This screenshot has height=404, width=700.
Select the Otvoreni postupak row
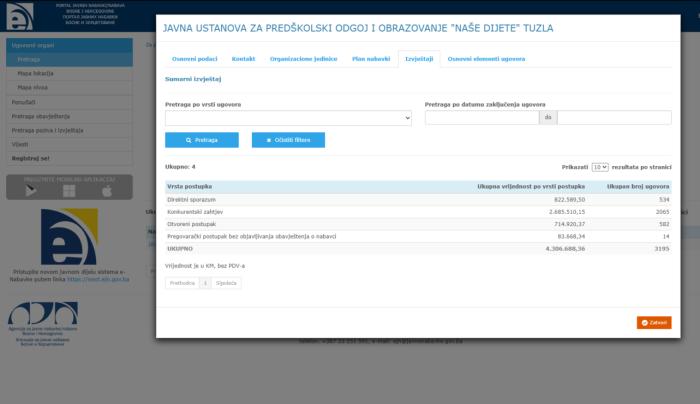[418, 224]
